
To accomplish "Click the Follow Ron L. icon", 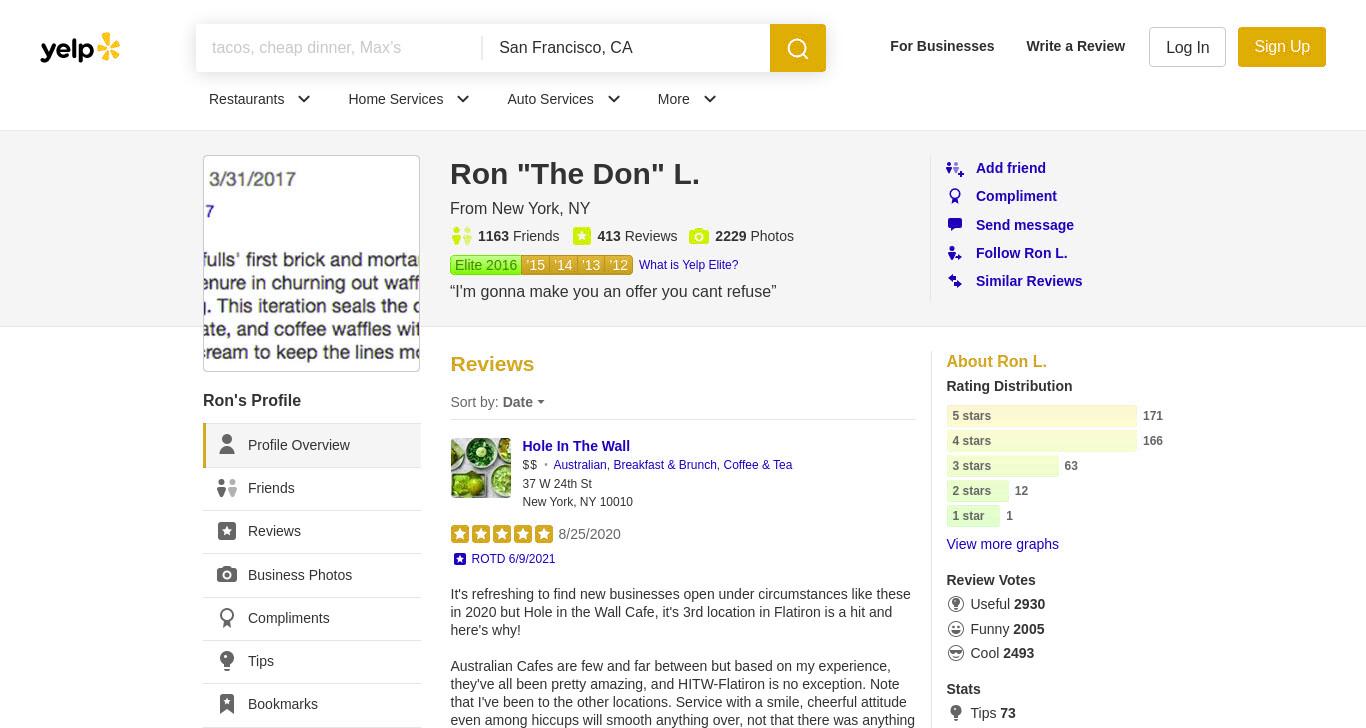I will (x=955, y=253).
